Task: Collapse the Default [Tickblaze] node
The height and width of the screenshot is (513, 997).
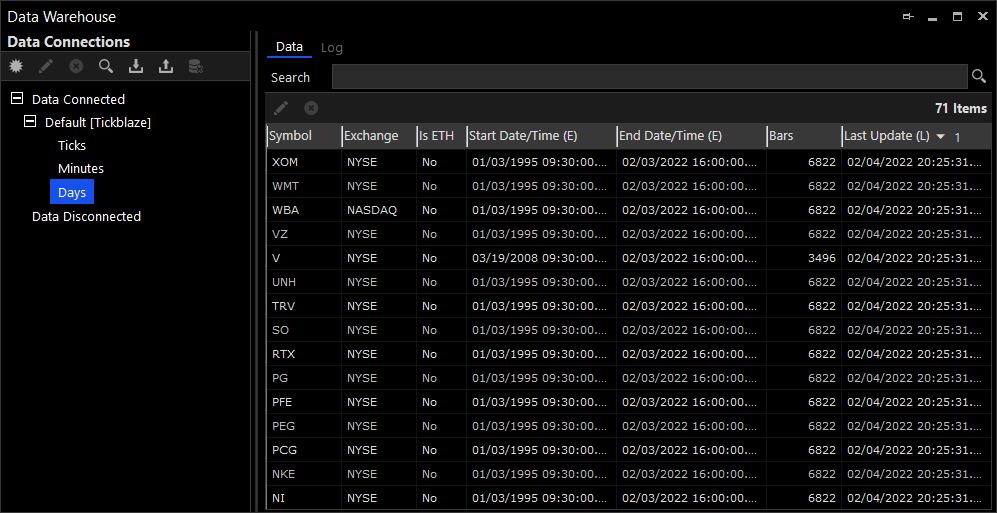Action: click(x=30, y=122)
